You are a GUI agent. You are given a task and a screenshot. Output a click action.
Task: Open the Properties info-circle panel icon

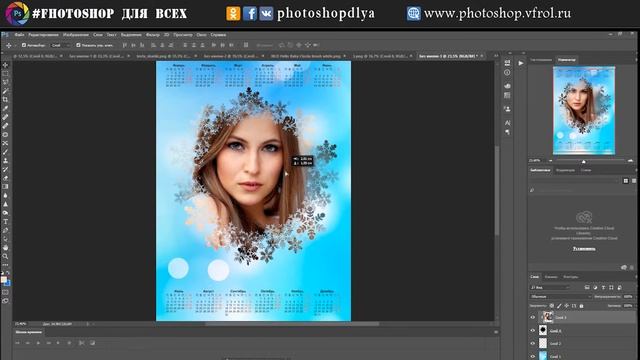coord(507,73)
